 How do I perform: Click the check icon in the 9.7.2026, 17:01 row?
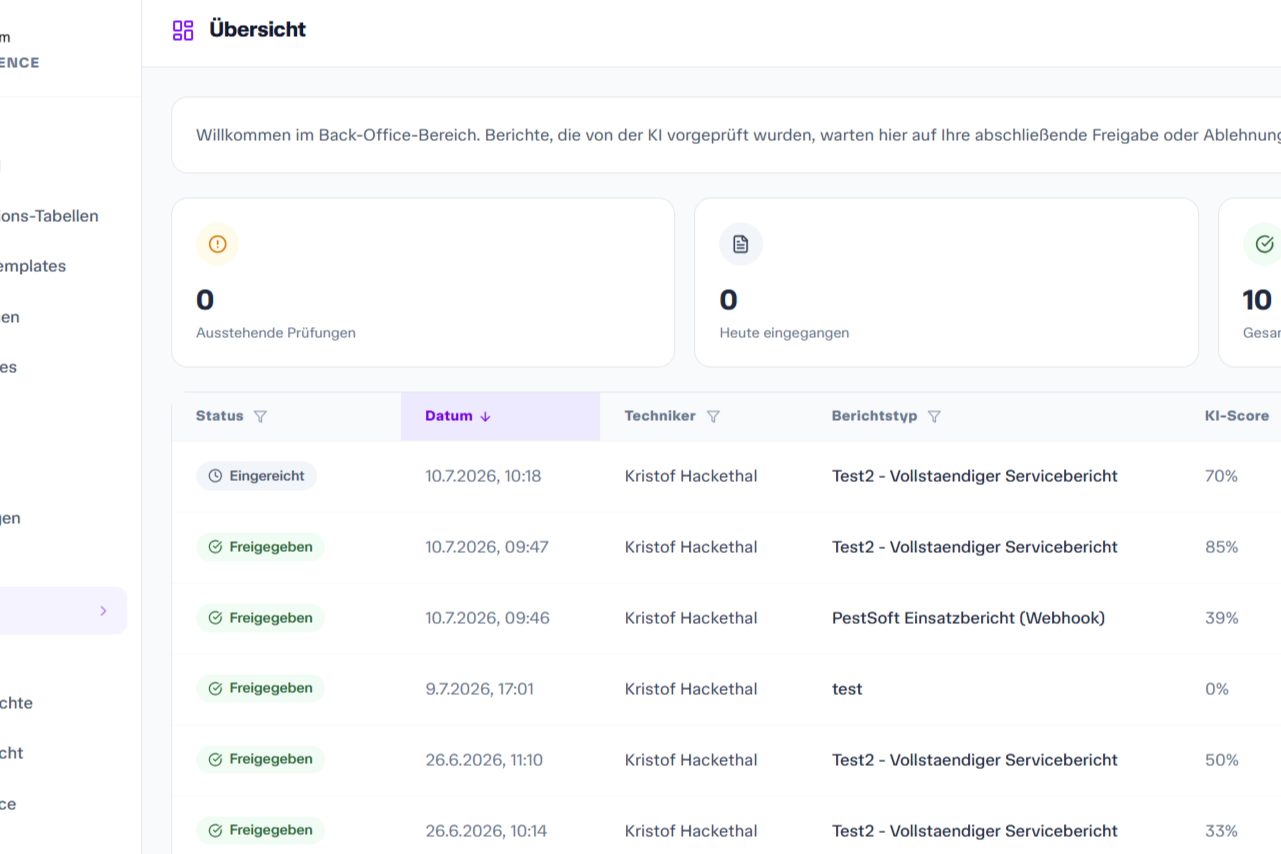coord(215,688)
